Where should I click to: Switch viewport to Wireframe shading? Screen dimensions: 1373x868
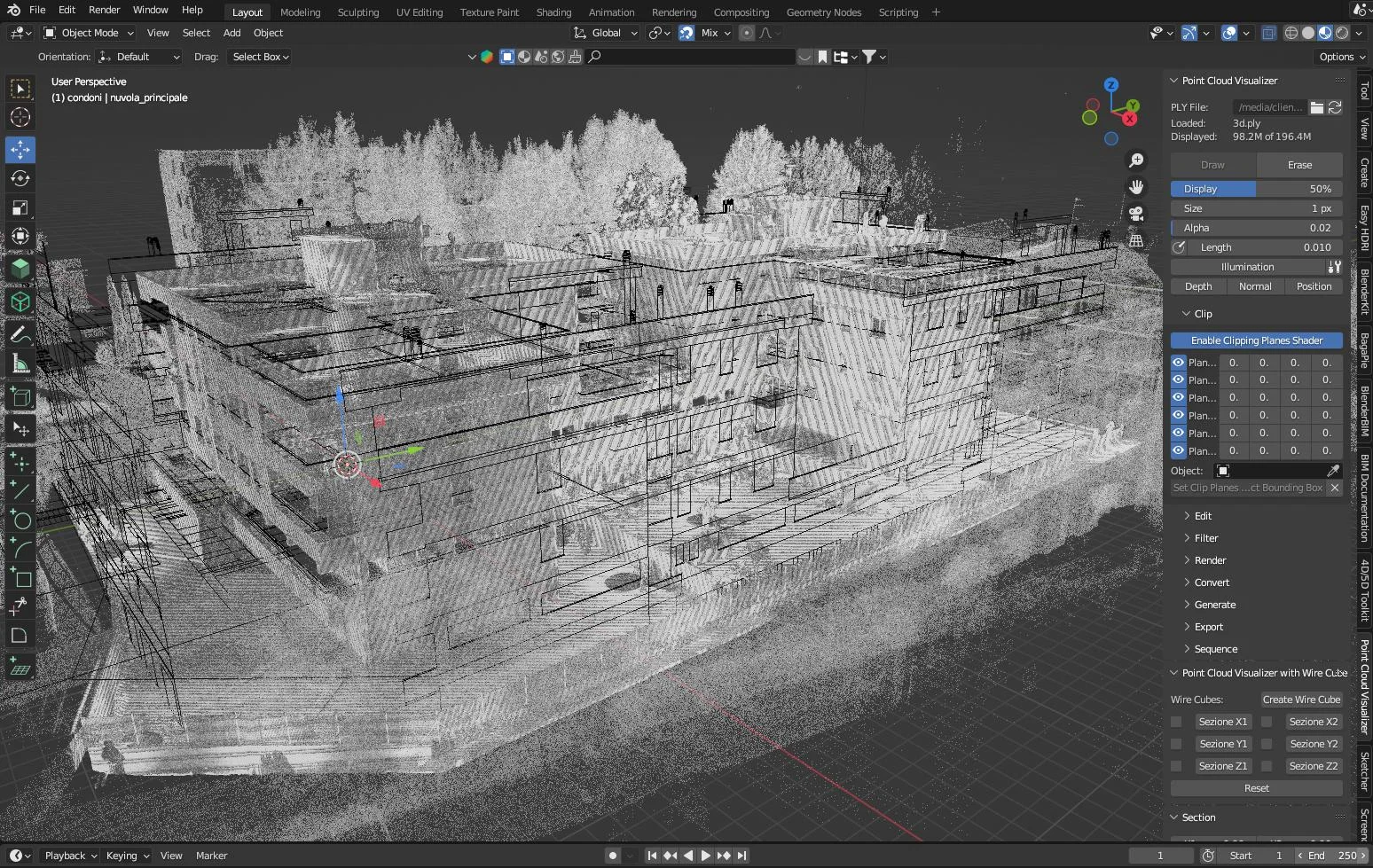point(1291,33)
